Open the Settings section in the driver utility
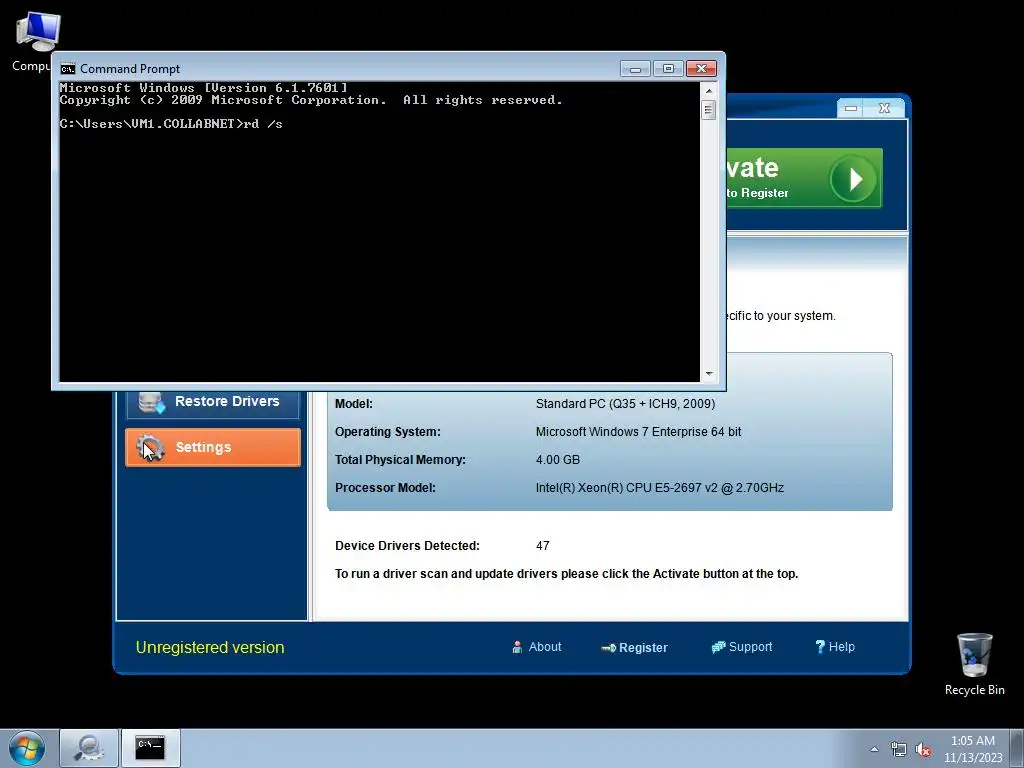The width and height of the screenshot is (1024, 768). tap(213, 447)
